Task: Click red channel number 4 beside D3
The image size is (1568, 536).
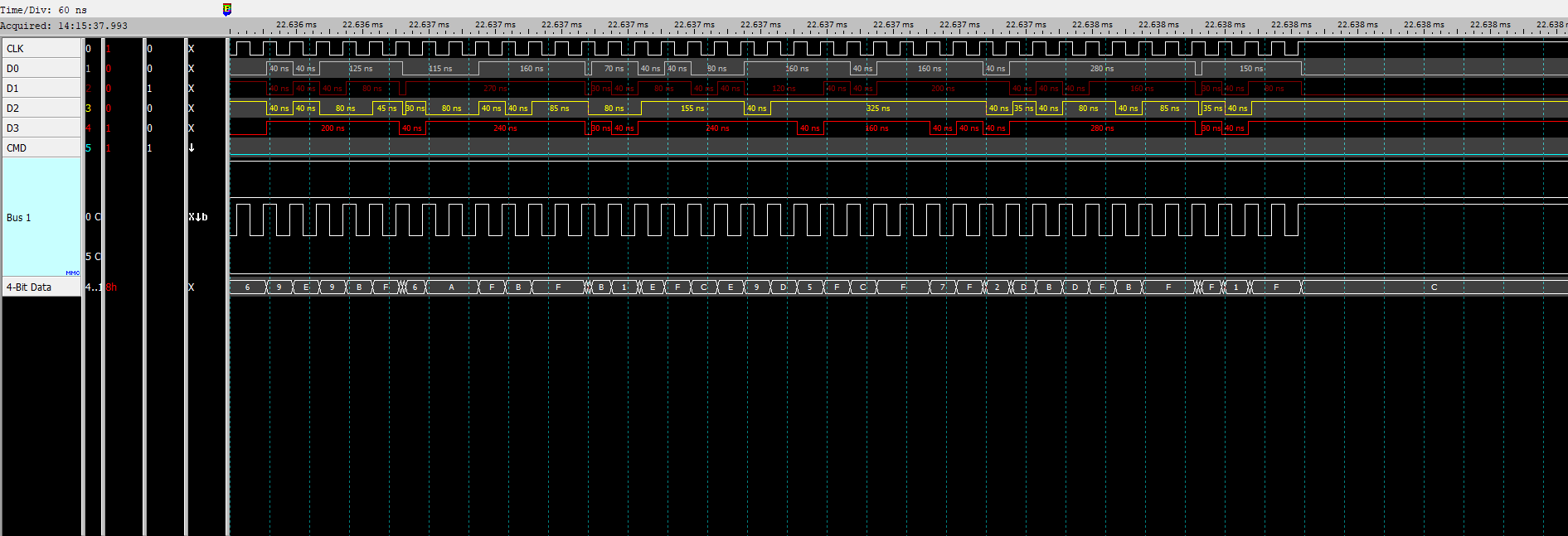Action: (89, 128)
